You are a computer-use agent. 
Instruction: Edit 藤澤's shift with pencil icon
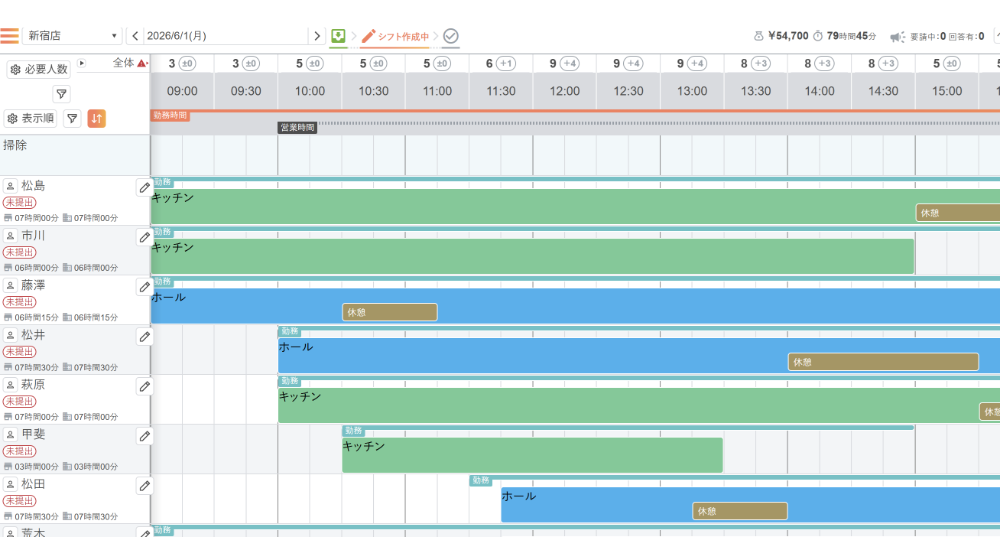145,287
